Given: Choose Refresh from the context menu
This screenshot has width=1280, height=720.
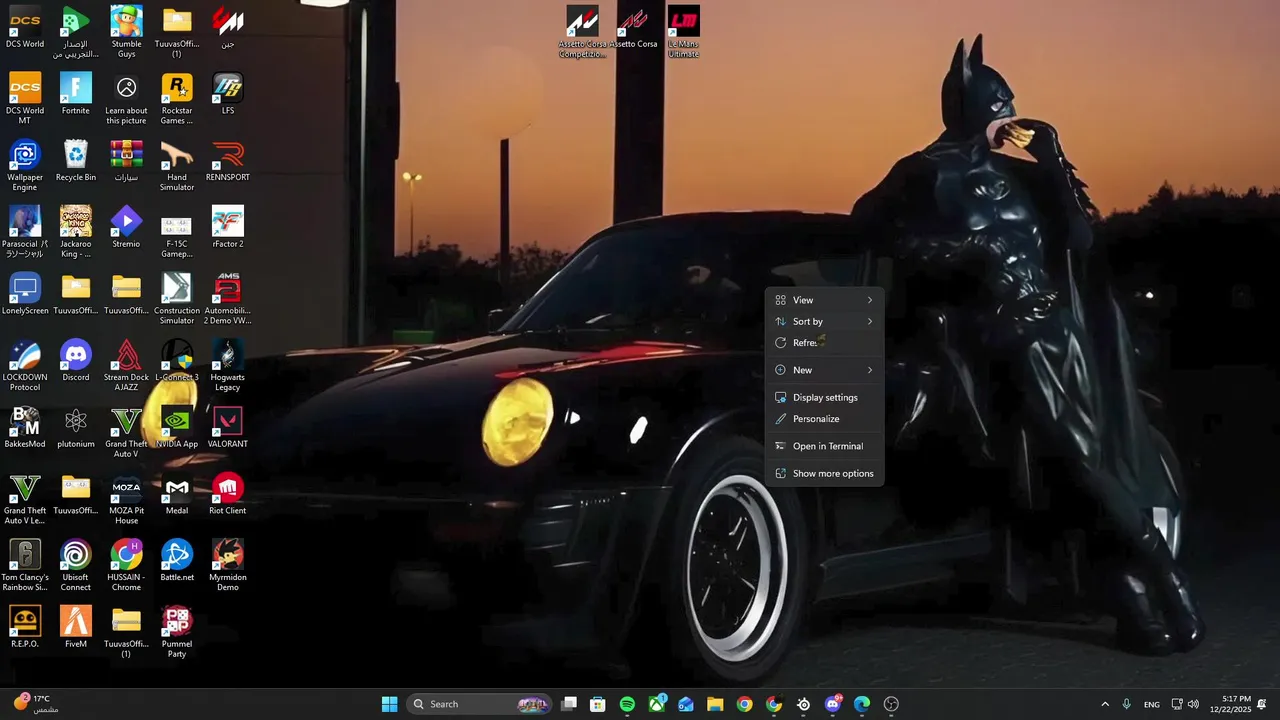Looking at the screenshot, I should point(825,343).
